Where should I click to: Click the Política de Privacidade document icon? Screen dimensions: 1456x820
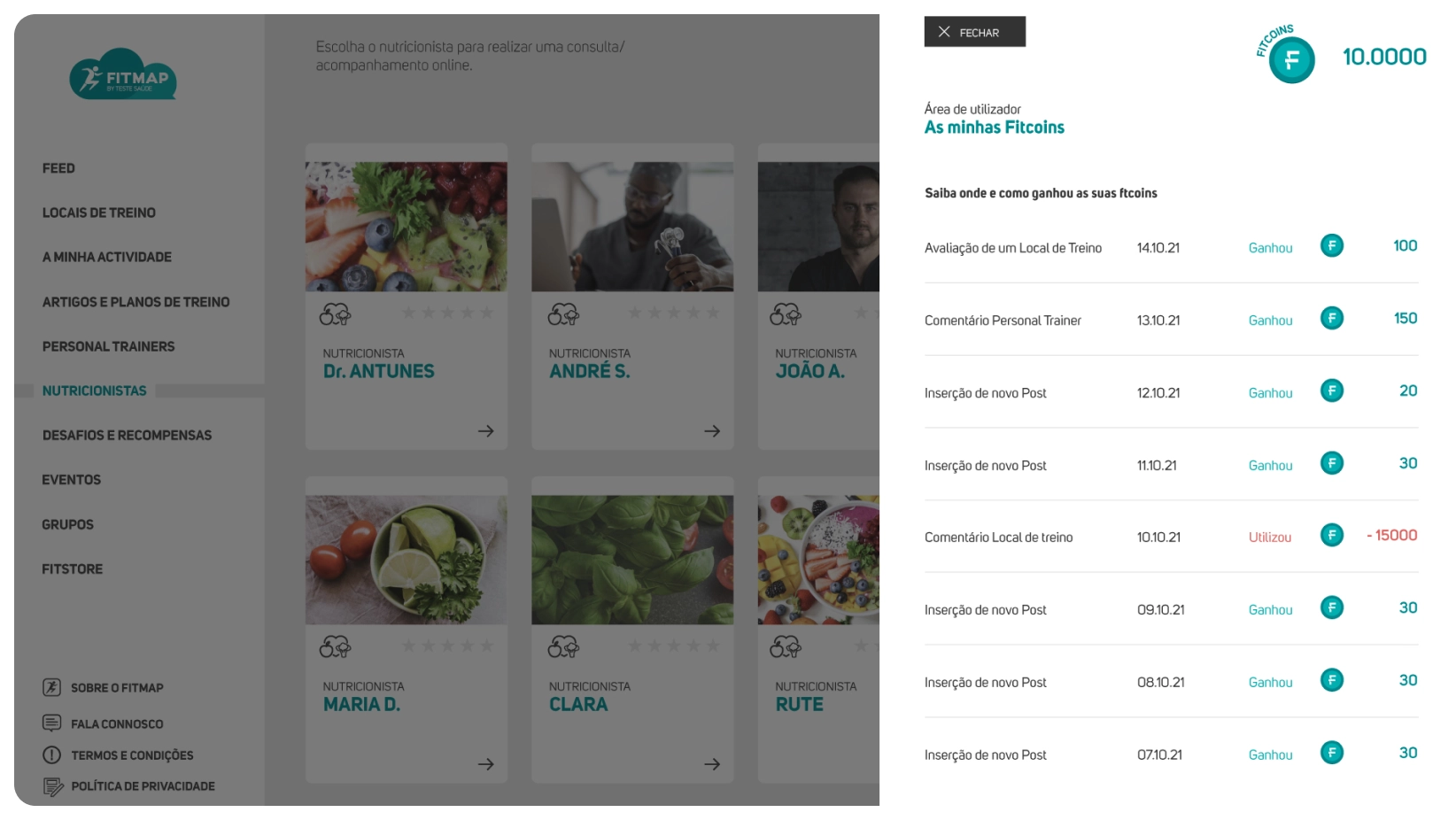[x=52, y=786]
